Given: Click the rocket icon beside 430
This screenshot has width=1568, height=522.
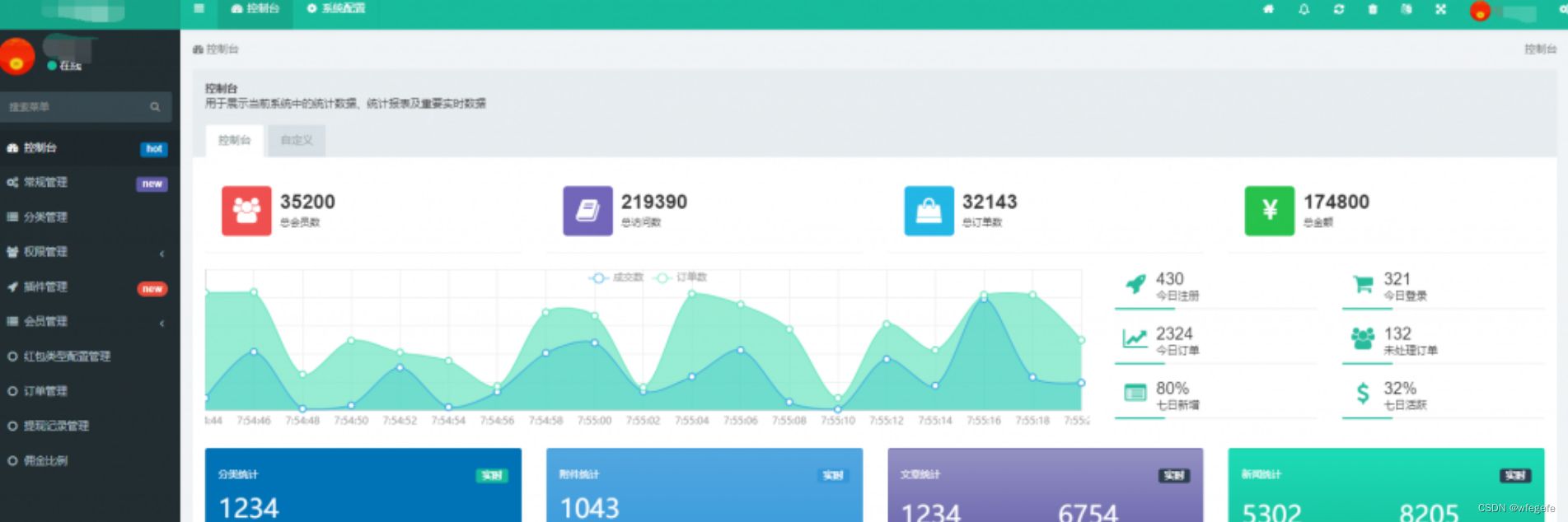Looking at the screenshot, I should point(1135,285).
